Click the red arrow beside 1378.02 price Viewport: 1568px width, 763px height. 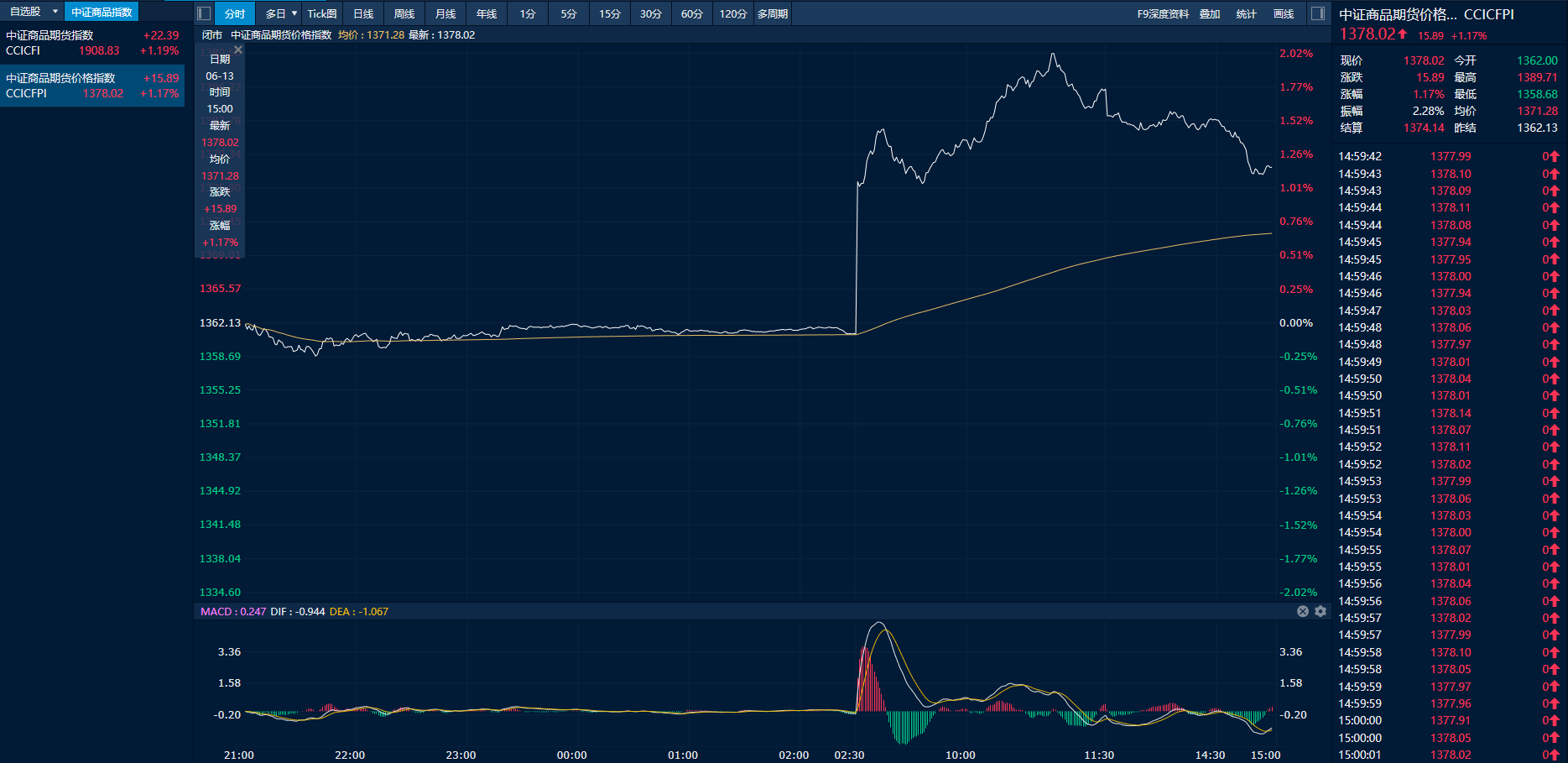(x=1403, y=34)
